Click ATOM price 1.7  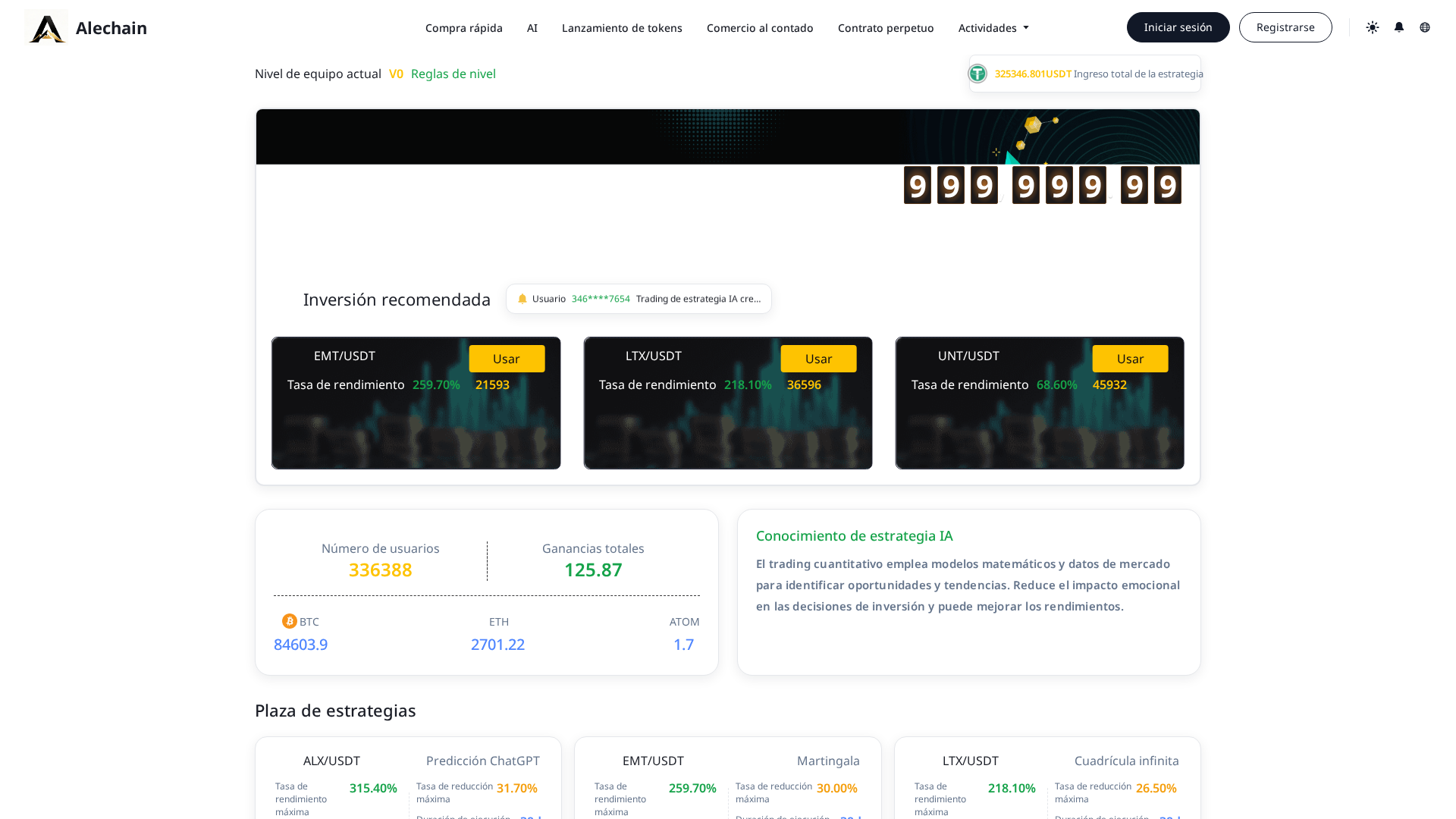tap(683, 645)
